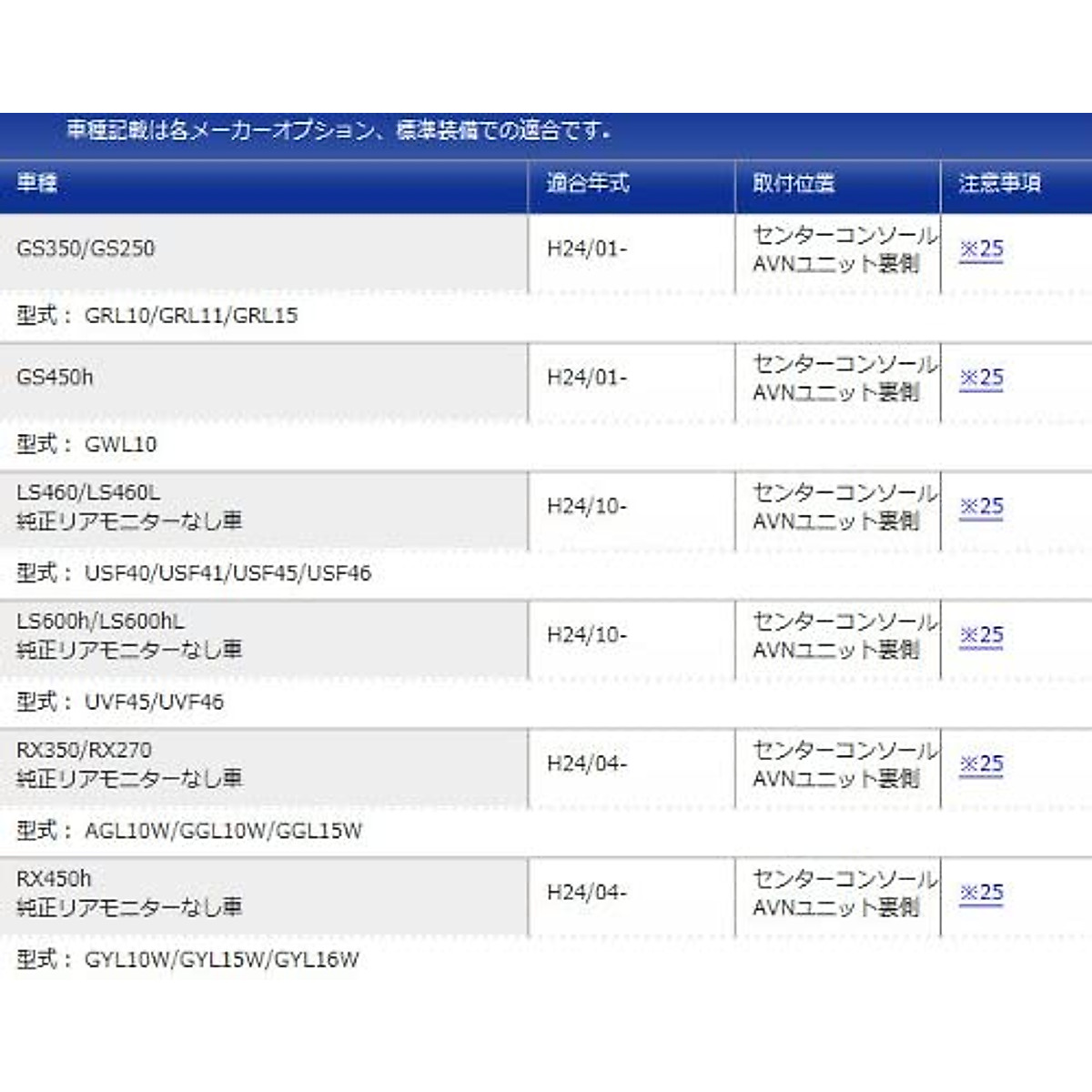1092x1092 pixels.
Task: Click the 車種 column header
Action: tap(37, 184)
